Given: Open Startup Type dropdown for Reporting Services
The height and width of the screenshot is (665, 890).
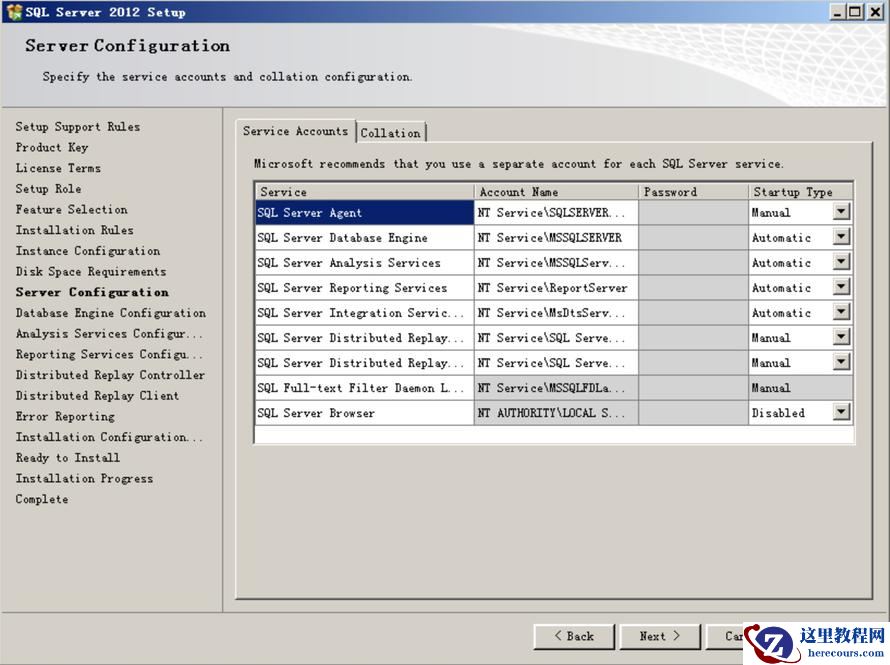Looking at the screenshot, I should pos(841,287).
